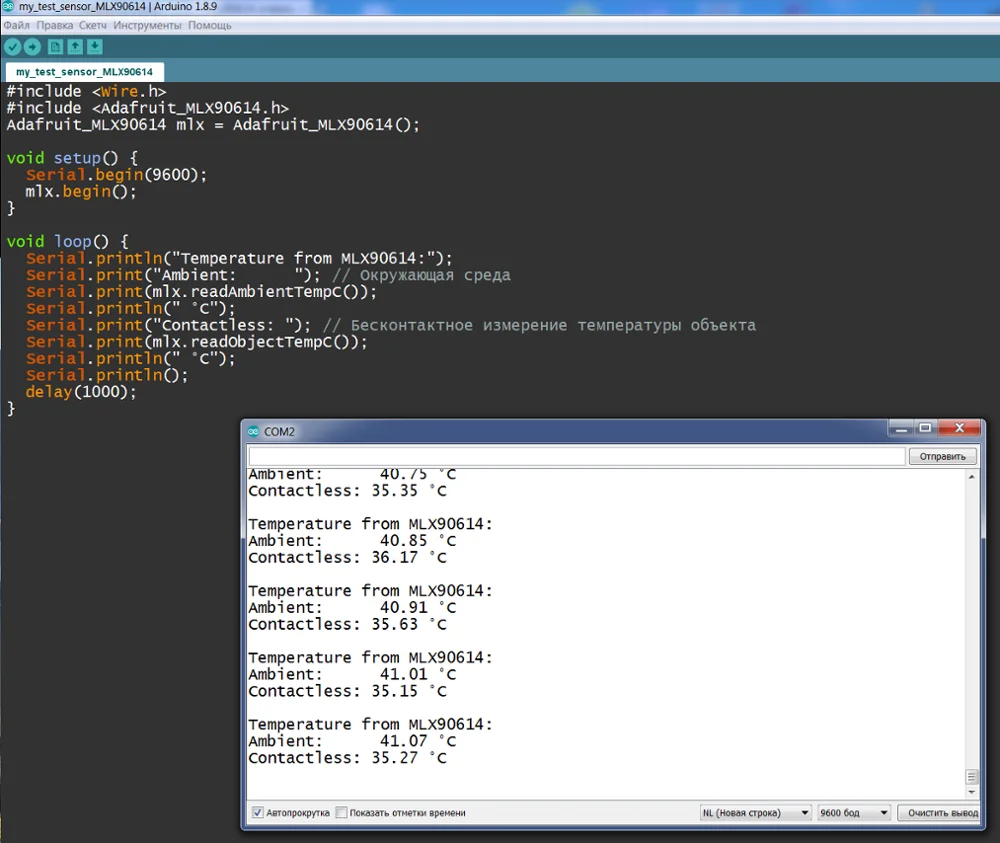Click the Save sketch icon
Viewport: 1000px width, 843px height.
coord(94,47)
